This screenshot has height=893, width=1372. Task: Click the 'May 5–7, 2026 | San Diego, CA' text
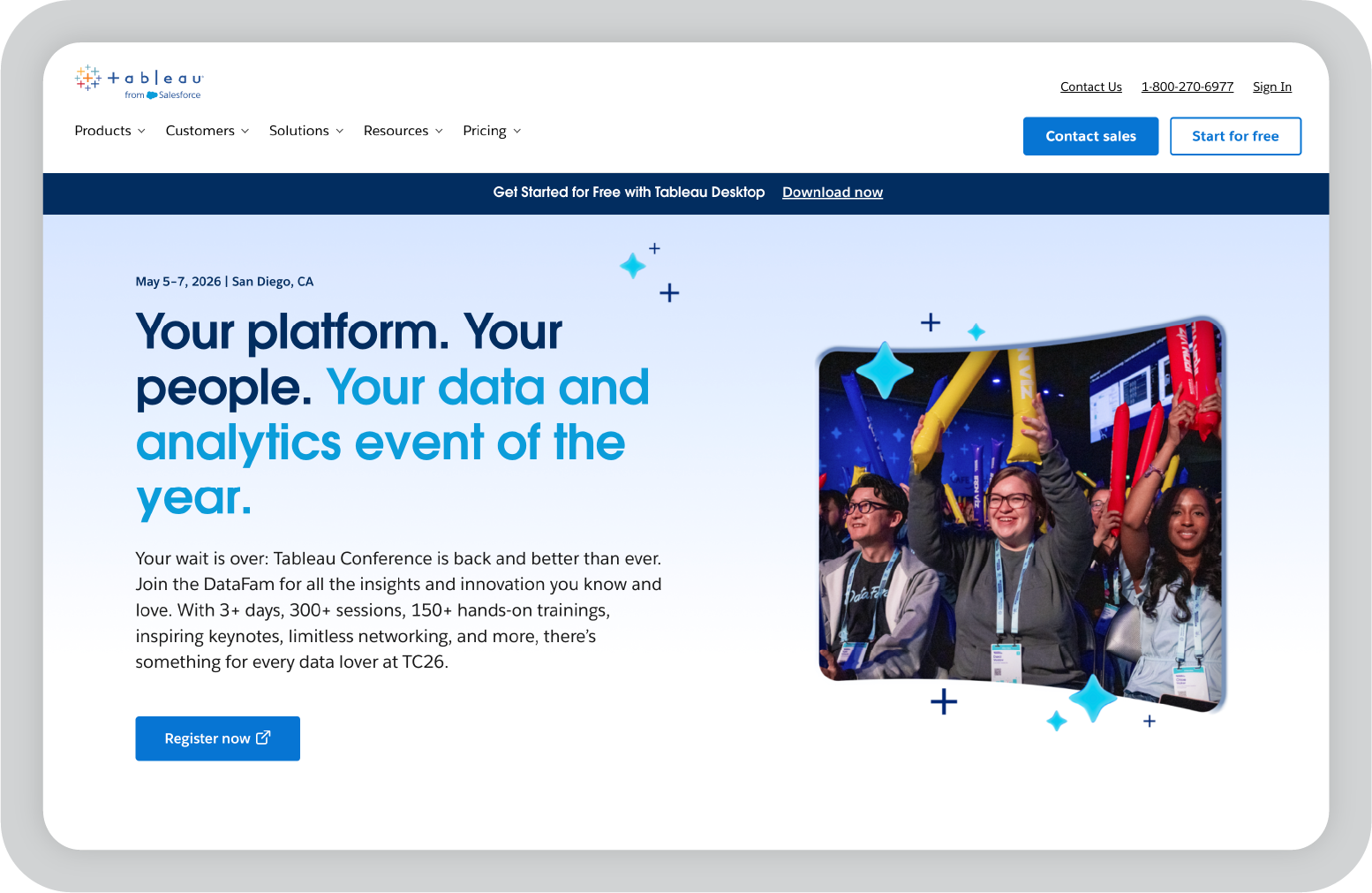(x=224, y=282)
